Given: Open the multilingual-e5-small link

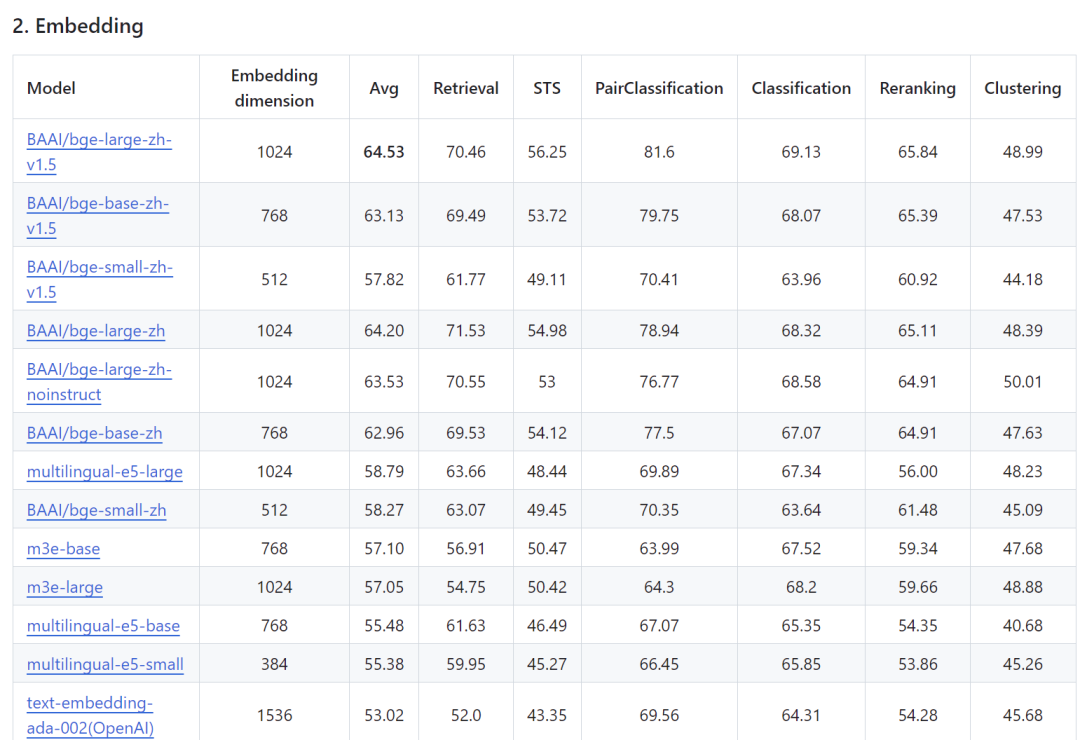Looking at the screenshot, I should coord(105,664).
